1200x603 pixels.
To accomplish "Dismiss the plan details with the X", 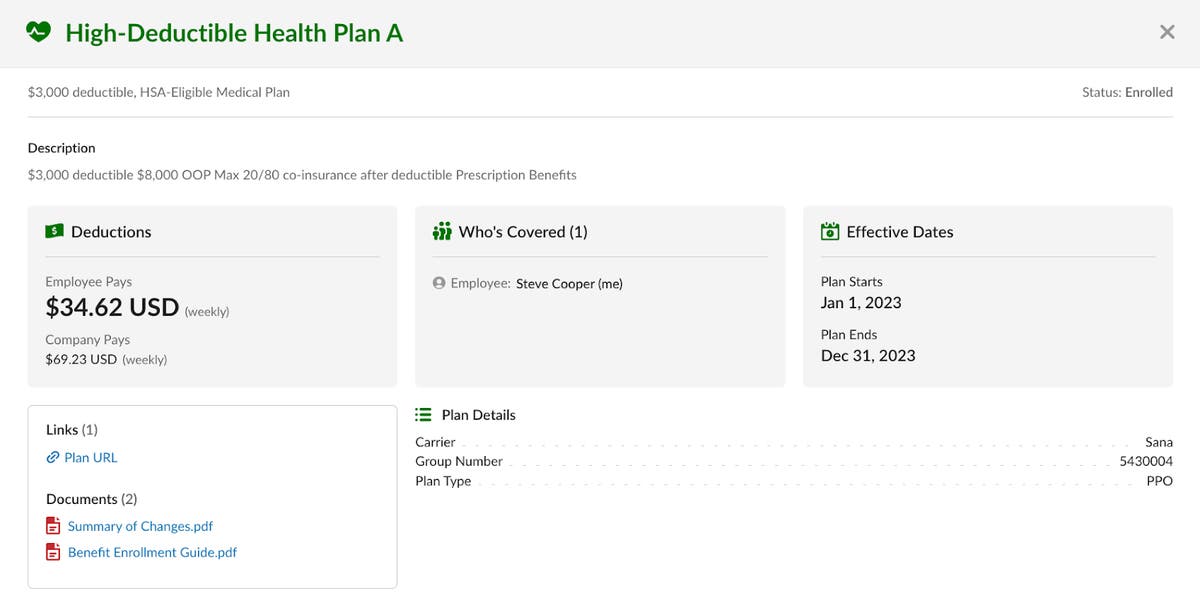I will point(1167,31).
